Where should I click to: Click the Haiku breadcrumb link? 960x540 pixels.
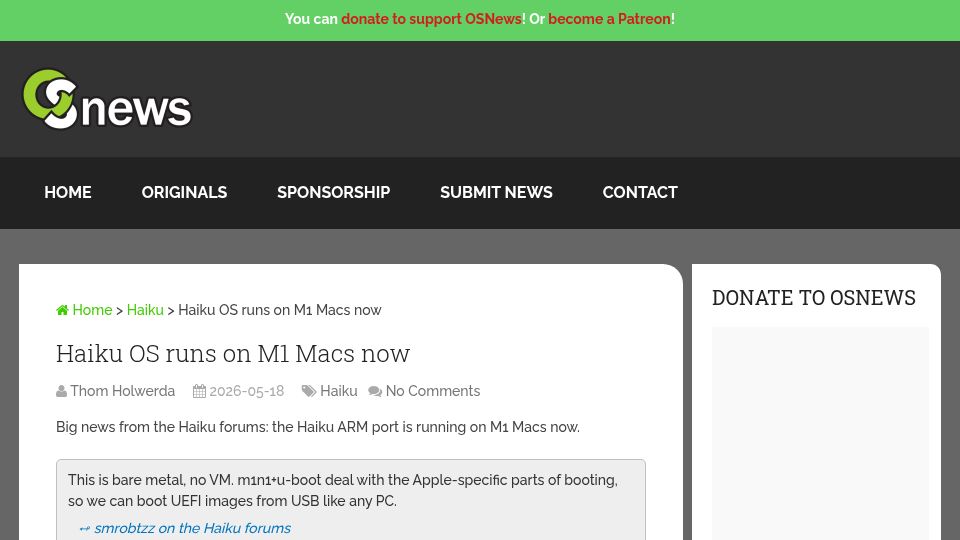pyautogui.click(x=145, y=310)
